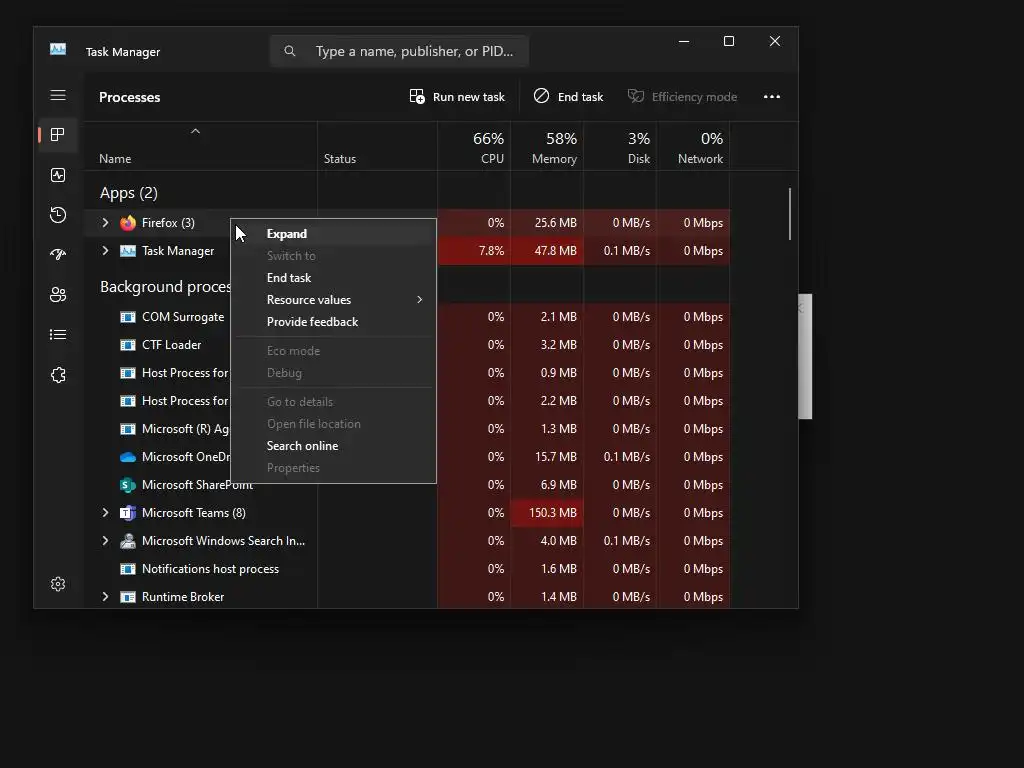This screenshot has height=768, width=1024.
Task: Open the Users sidebar icon
Action: click(x=58, y=295)
